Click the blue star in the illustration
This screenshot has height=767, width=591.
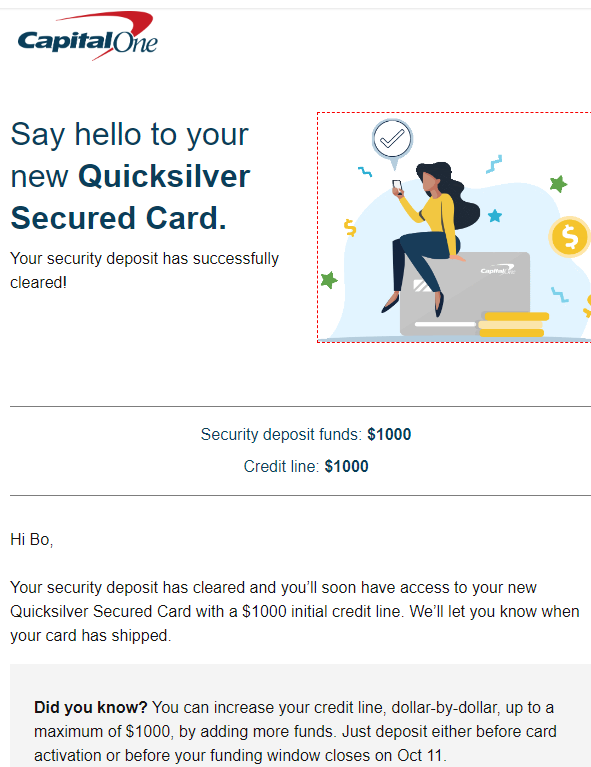tap(495, 216)
